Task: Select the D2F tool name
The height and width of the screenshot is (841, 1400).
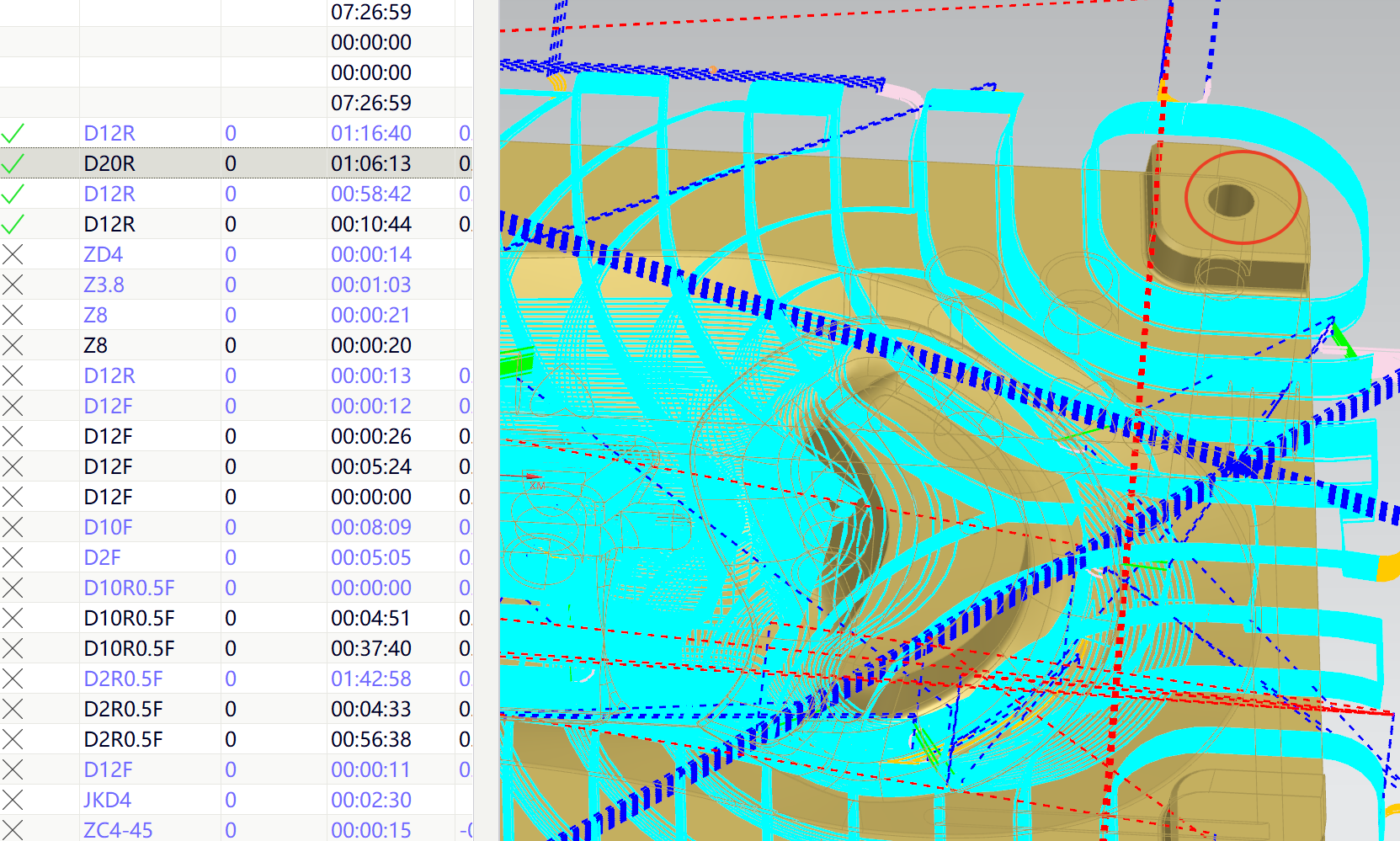Action: tap(103, 557)
